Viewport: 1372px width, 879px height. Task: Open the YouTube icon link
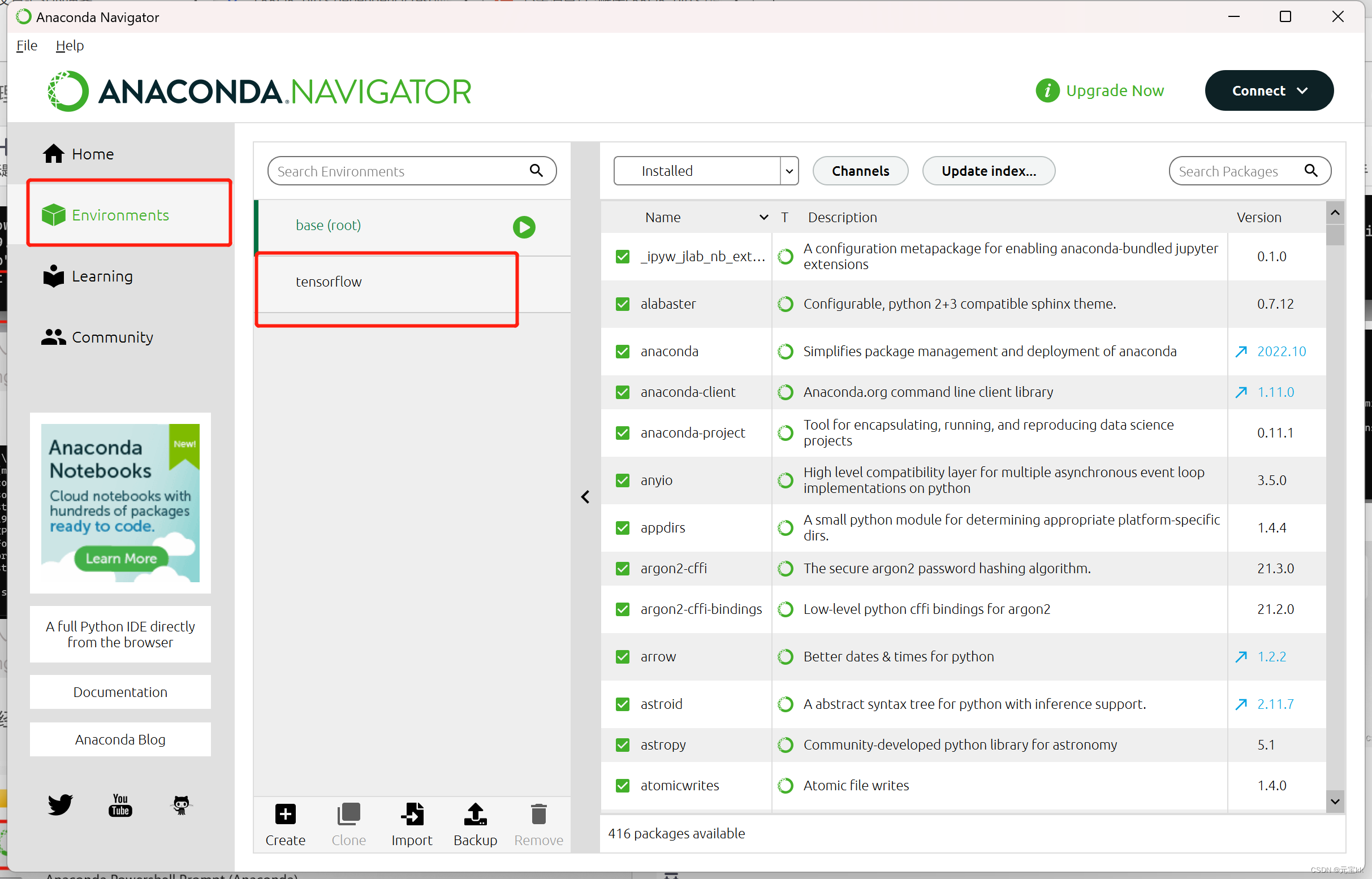(120, 805)
